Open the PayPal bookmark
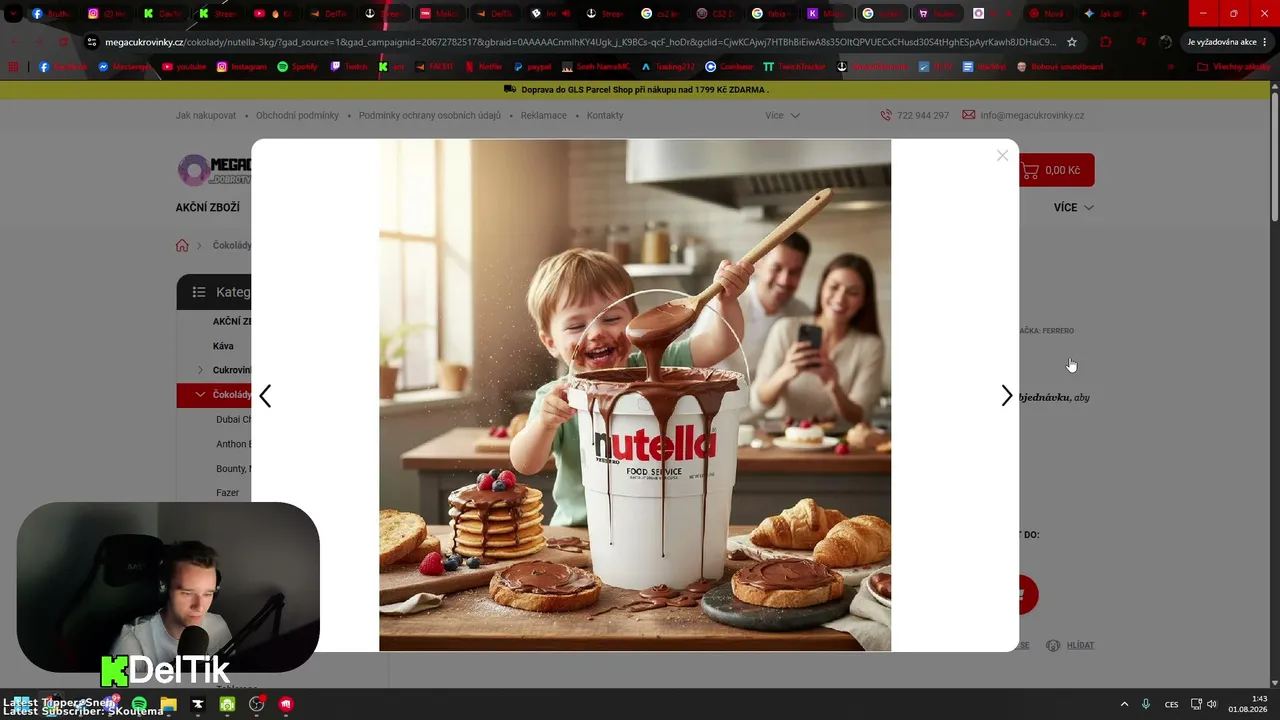 click(x=532, y=66)
